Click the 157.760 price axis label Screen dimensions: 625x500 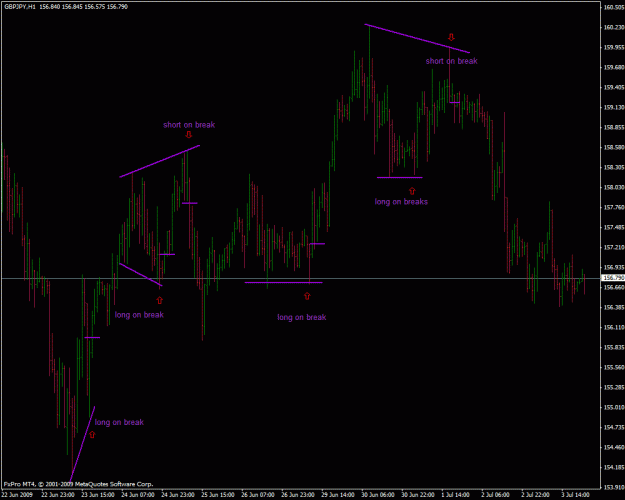click(614, 207)
